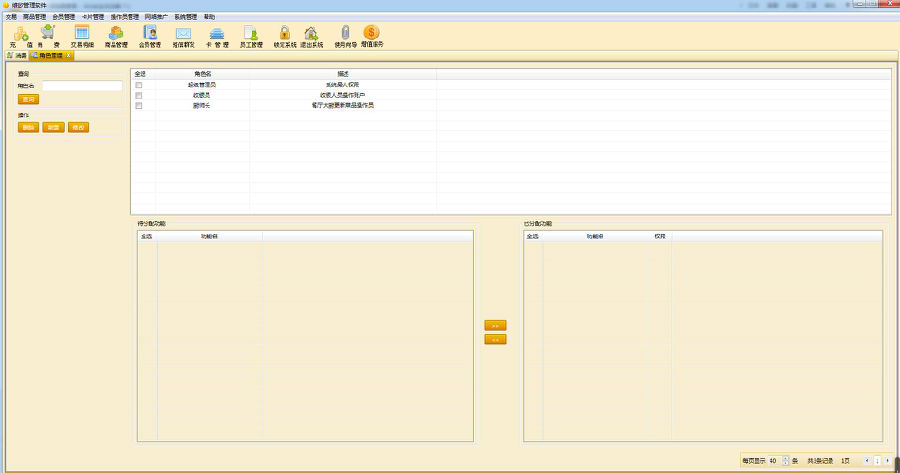Check the 收银员 role checkbox

pos(139,95)
